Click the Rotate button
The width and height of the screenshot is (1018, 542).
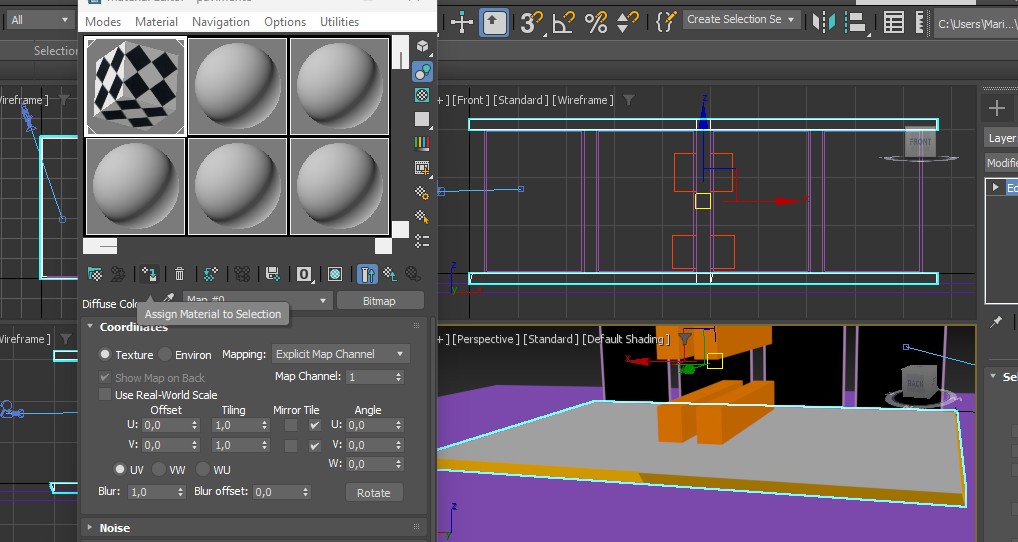pos(373,493)
